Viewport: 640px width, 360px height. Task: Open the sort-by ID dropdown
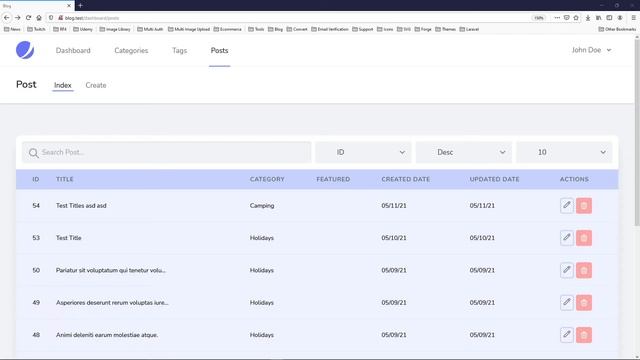[x=363, y=152]
